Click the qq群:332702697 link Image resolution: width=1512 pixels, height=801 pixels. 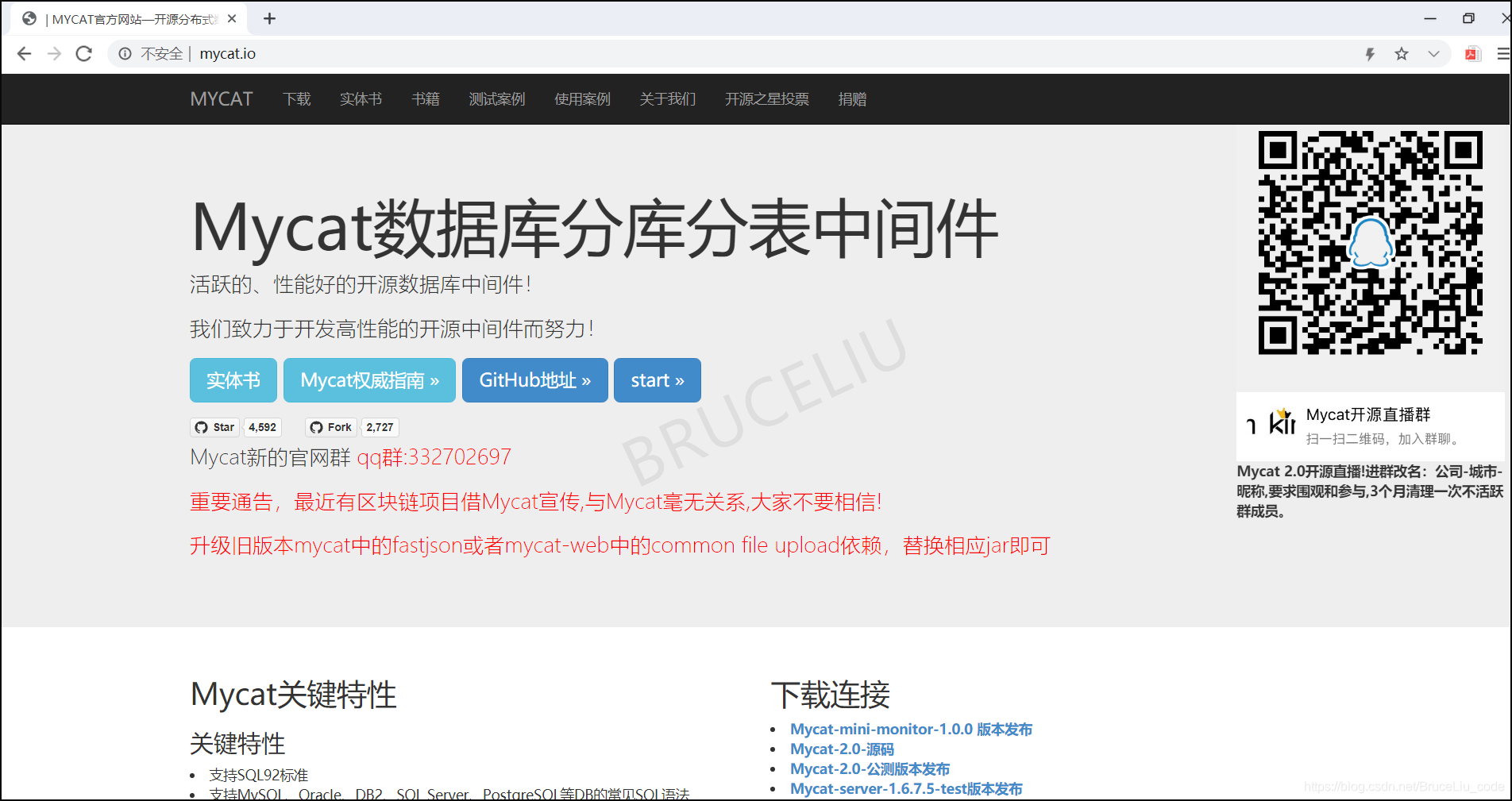(434, 457)
